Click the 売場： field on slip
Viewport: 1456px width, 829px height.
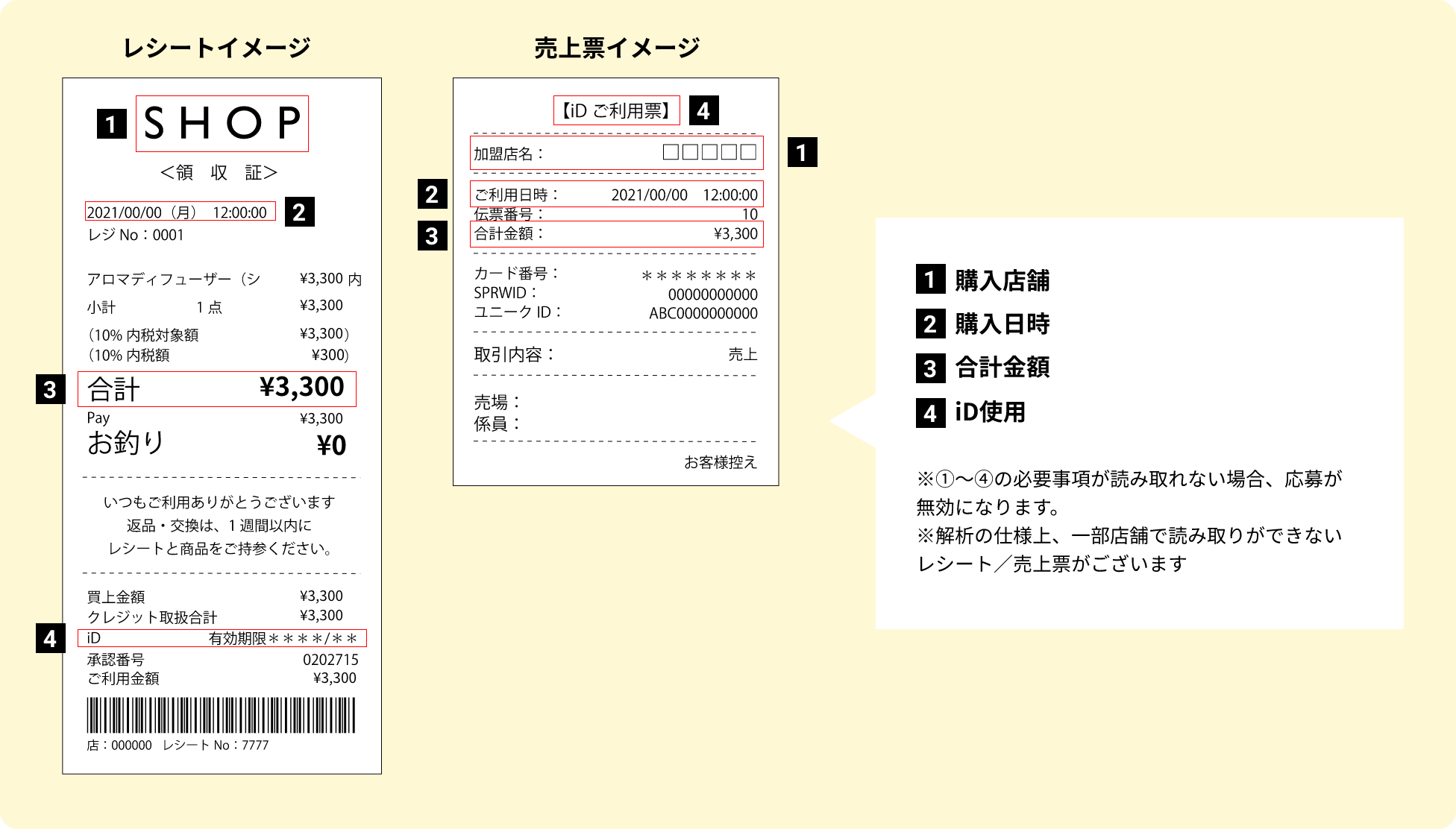[x=497, y=403]
